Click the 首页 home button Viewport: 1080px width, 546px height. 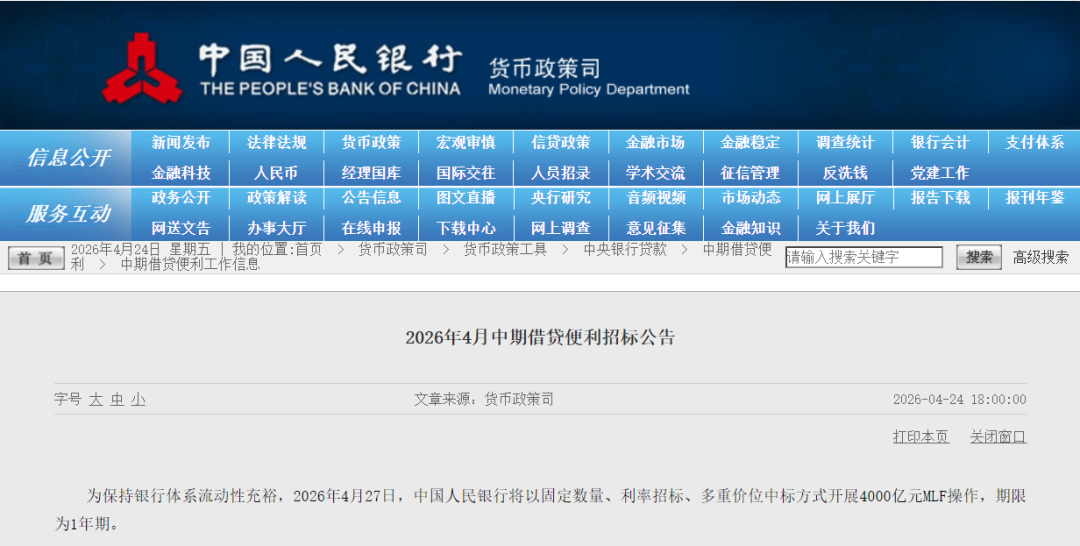pyautogui.click(x=36, y=258)
